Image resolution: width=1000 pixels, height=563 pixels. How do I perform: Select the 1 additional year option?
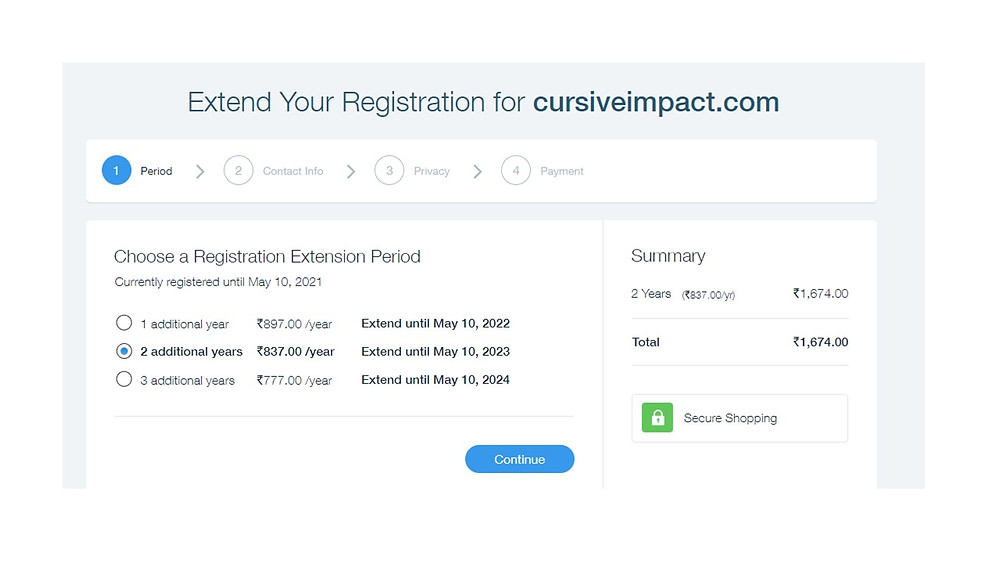tap(124, 323)
